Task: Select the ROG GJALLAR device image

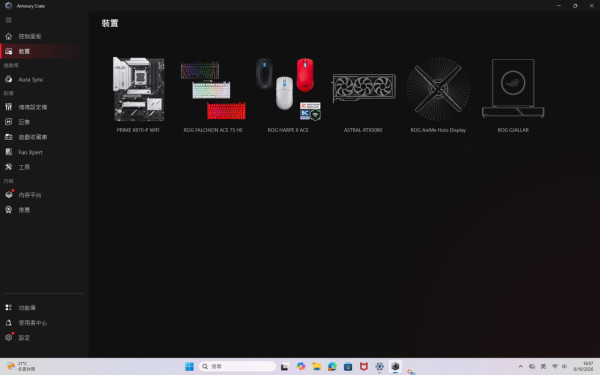Action: point(513,88)
